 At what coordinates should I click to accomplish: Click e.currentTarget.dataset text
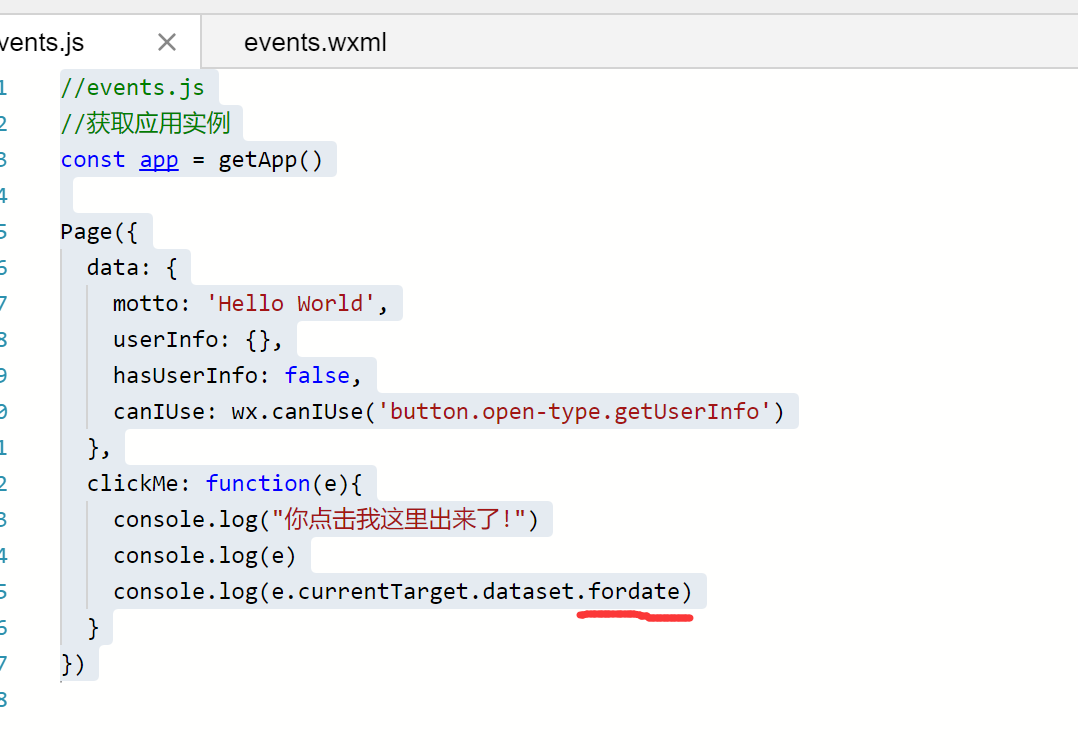tap(422, 591)
